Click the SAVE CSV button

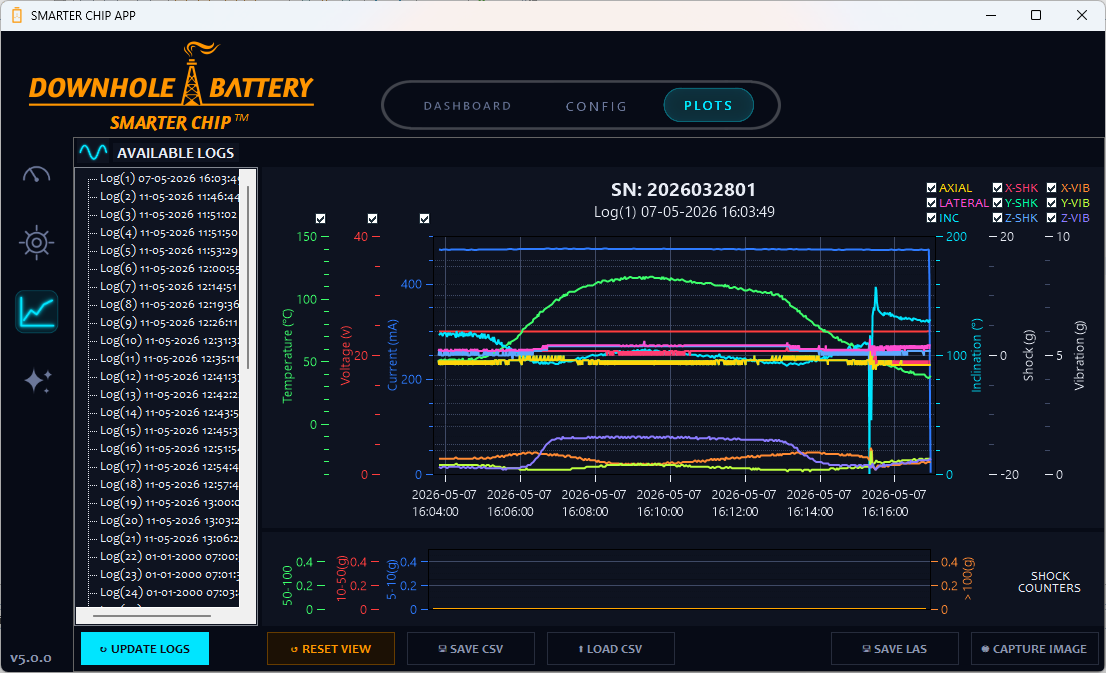click(x=470, y=649)
